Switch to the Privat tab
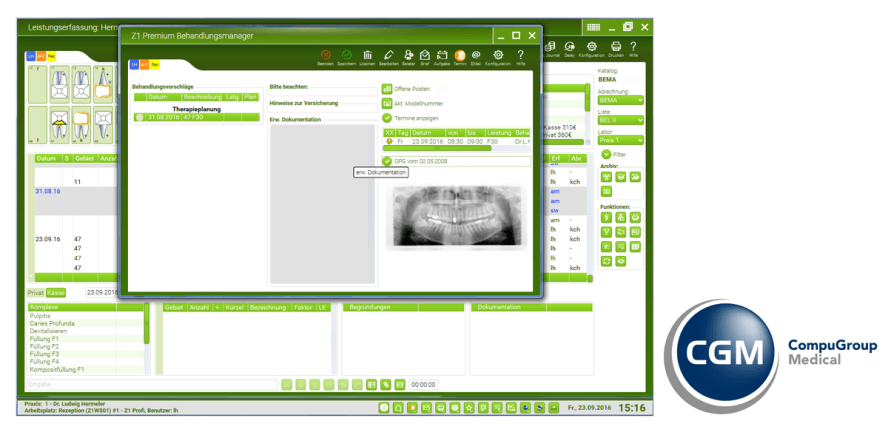888x438 pixels. [36, 292]
